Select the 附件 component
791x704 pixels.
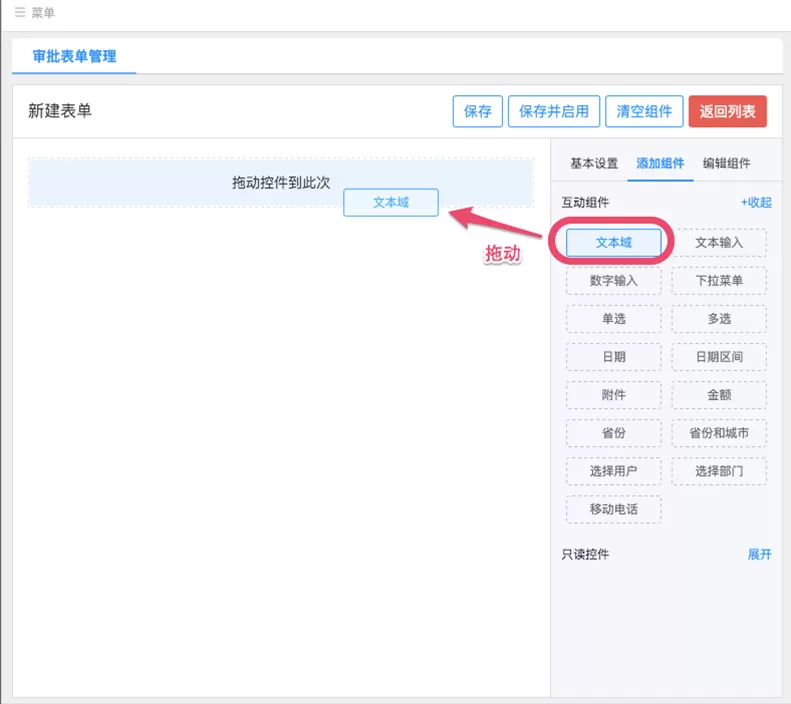tap(613, 395)
